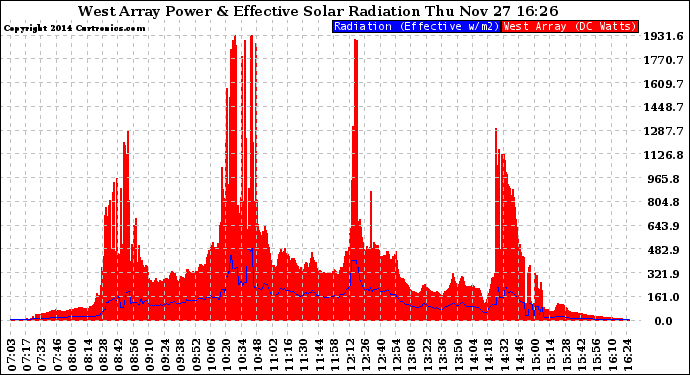Click the 13:50 time label
The width and height of the screenshot is (690, 375).
point(458,354)
